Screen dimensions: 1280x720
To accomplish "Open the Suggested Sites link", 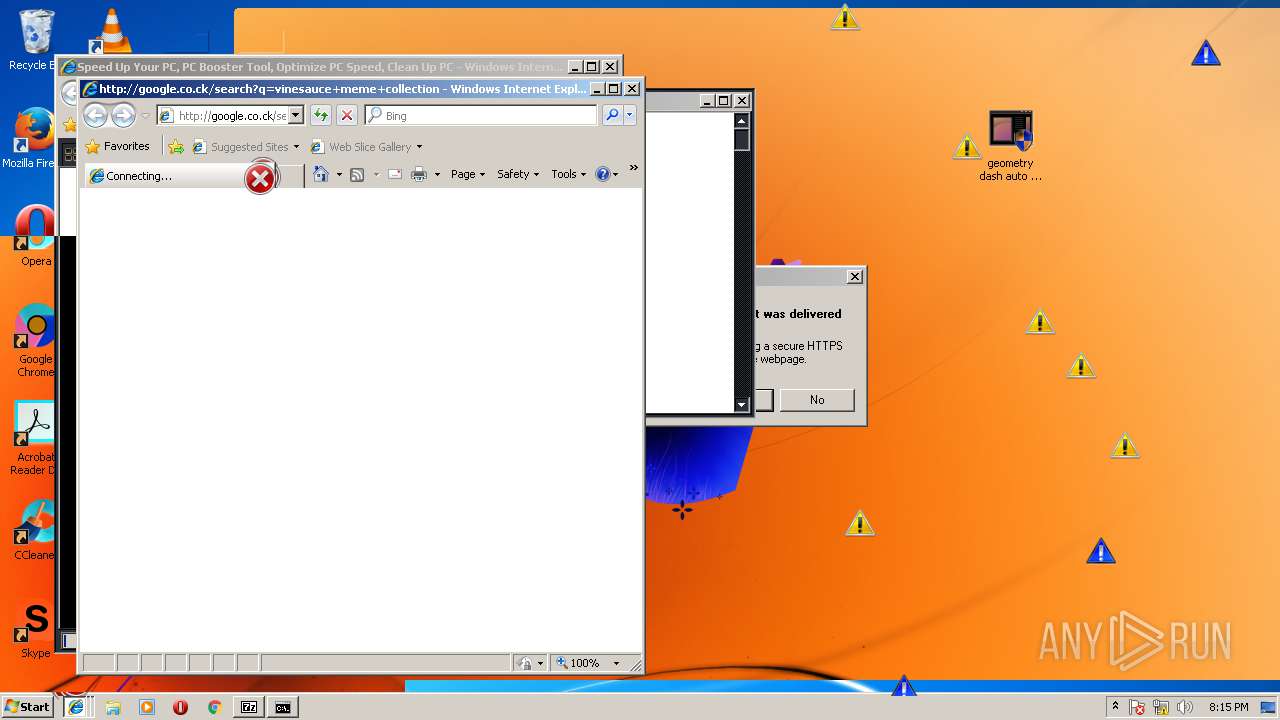I will click(245, 147).
